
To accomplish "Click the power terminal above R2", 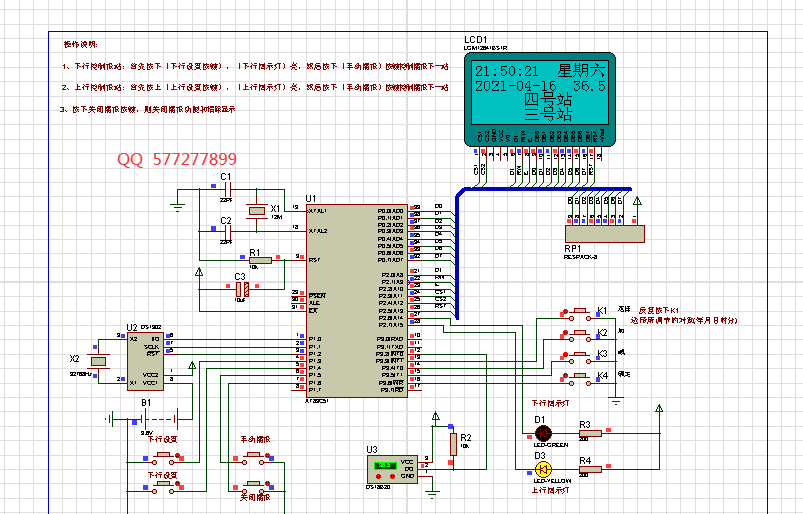I will [435, 416].
